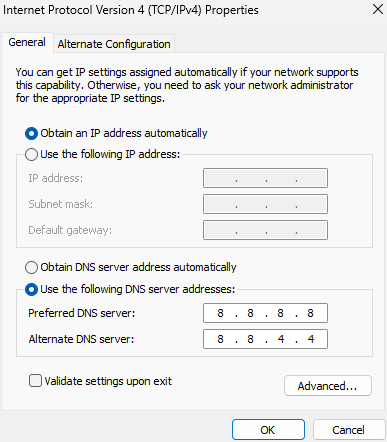Close the IPv4 Properties dialog
This screenshot has height=442, width=387.
coord(378,9)
